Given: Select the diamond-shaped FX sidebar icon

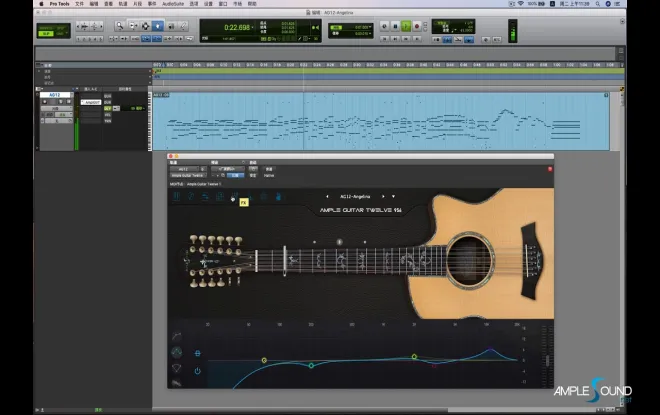Looking at the screenshot, I should point(177,368).
